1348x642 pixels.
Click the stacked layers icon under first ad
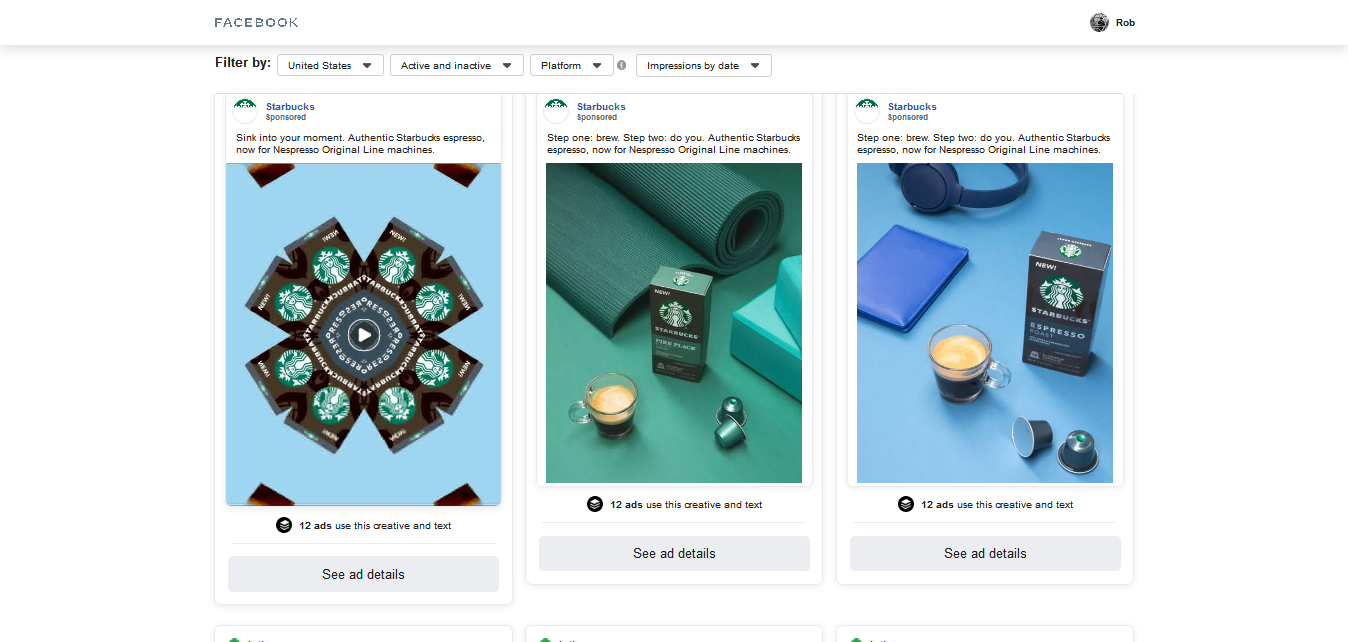tap(284, 525)
